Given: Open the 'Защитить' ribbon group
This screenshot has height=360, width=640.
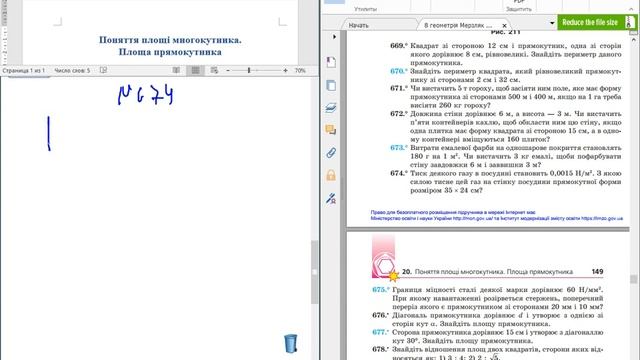Looking at the screenshot, I should [x=519, y=9].
